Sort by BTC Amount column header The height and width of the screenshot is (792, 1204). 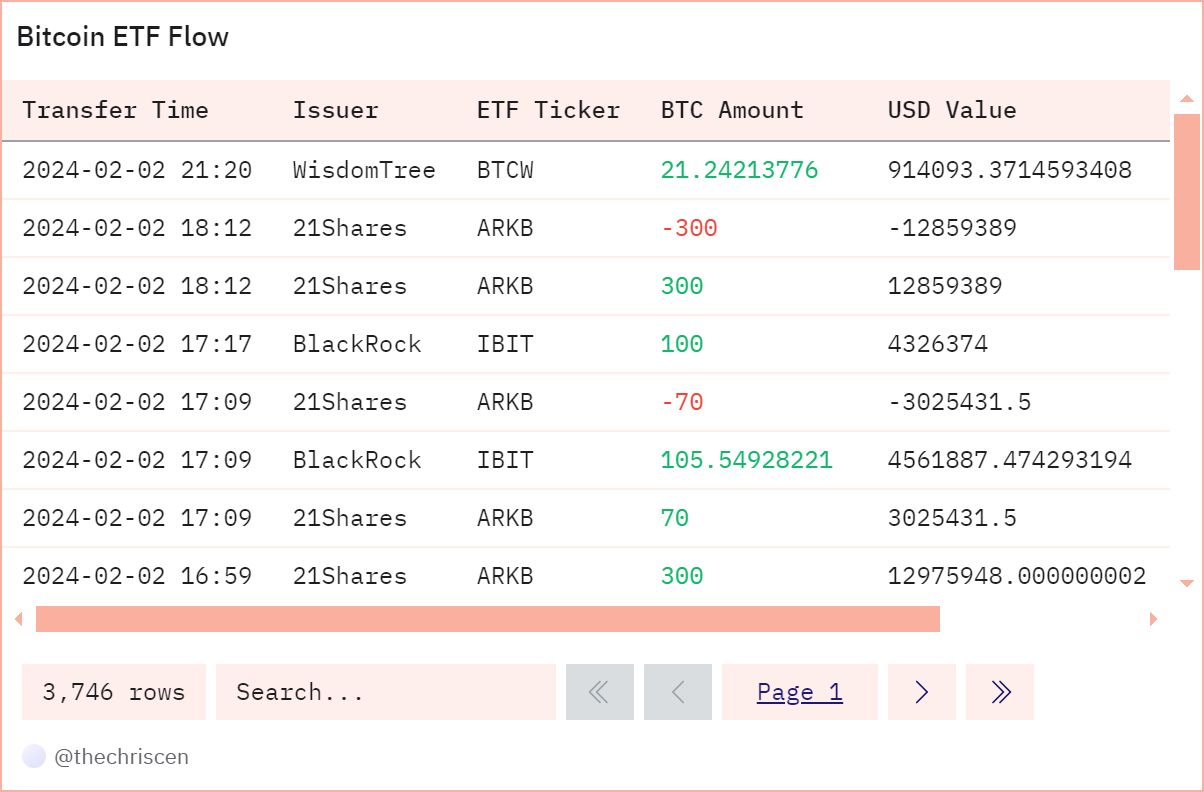tap(732, 110)
